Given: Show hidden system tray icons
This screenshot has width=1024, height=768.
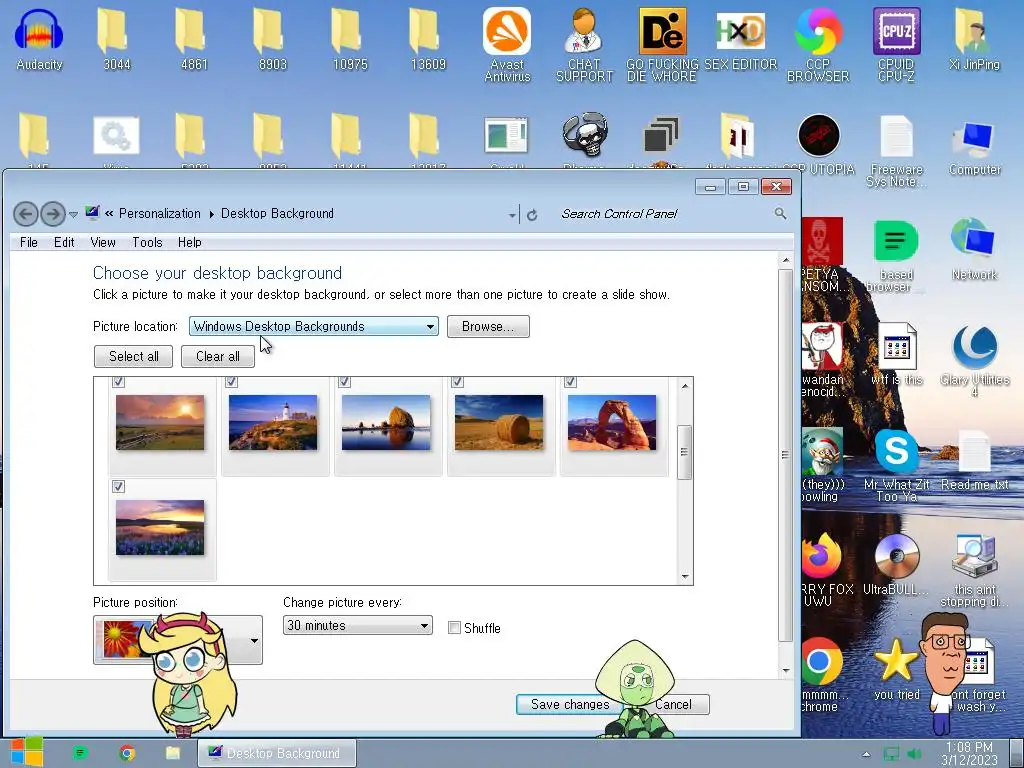Looking at the screenshot, I should click(866, 754).
